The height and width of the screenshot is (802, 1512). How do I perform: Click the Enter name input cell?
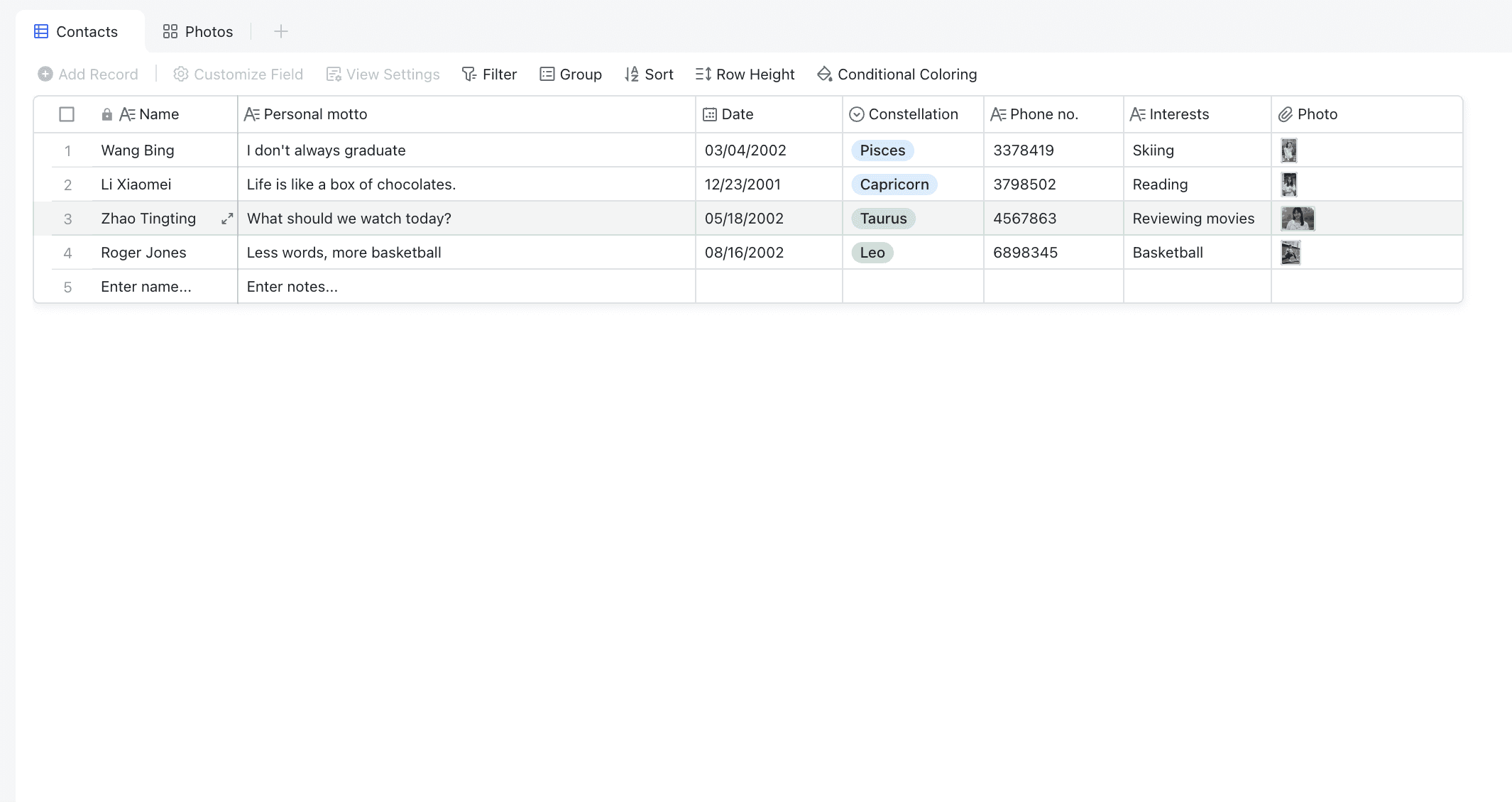[146, 287]
